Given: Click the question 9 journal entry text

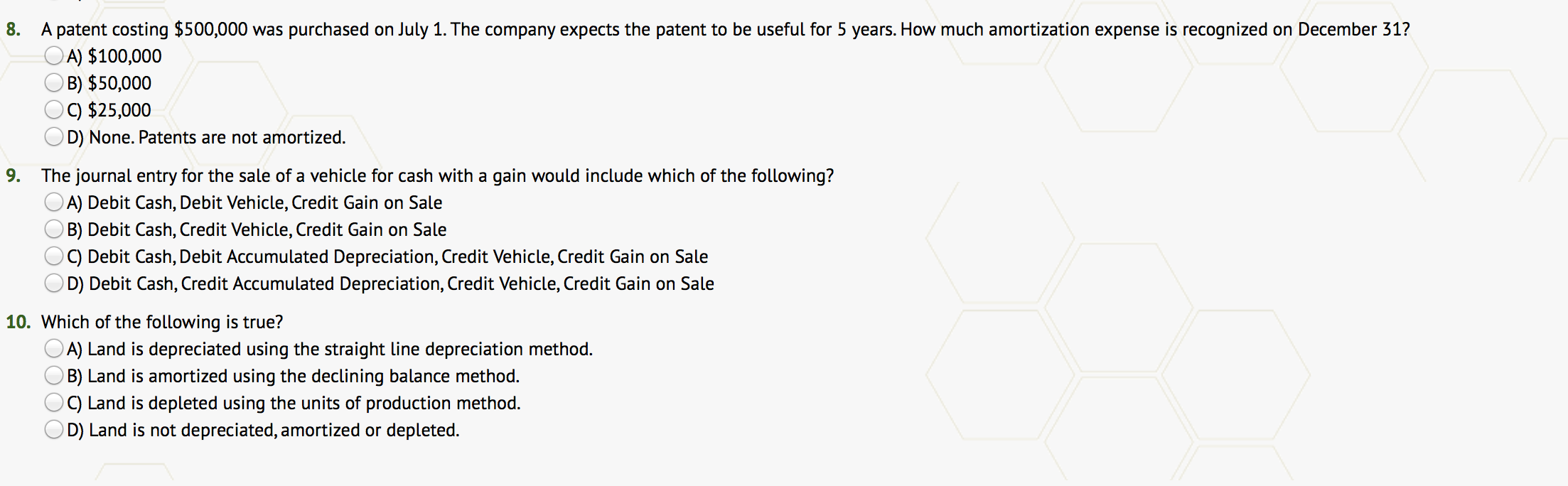Looking at the screenshot, I should (x=437, y=175).
